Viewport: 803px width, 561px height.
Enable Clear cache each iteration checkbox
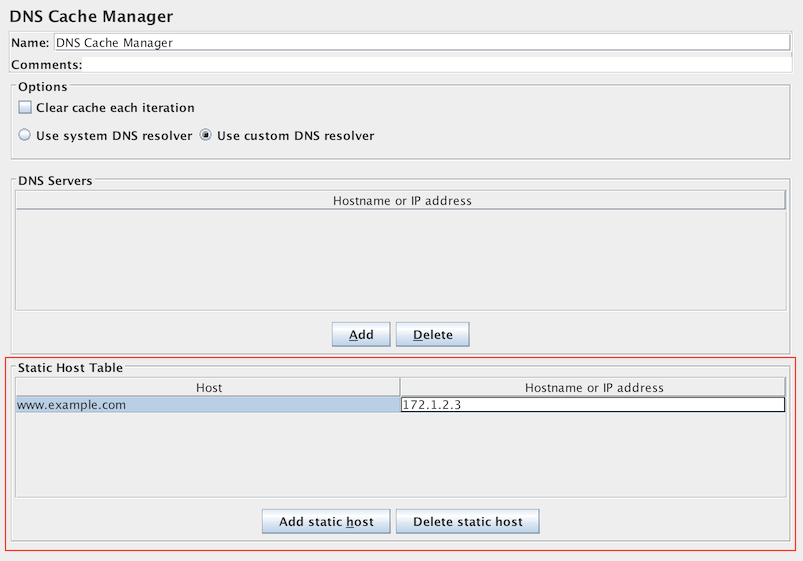(26, 108)
